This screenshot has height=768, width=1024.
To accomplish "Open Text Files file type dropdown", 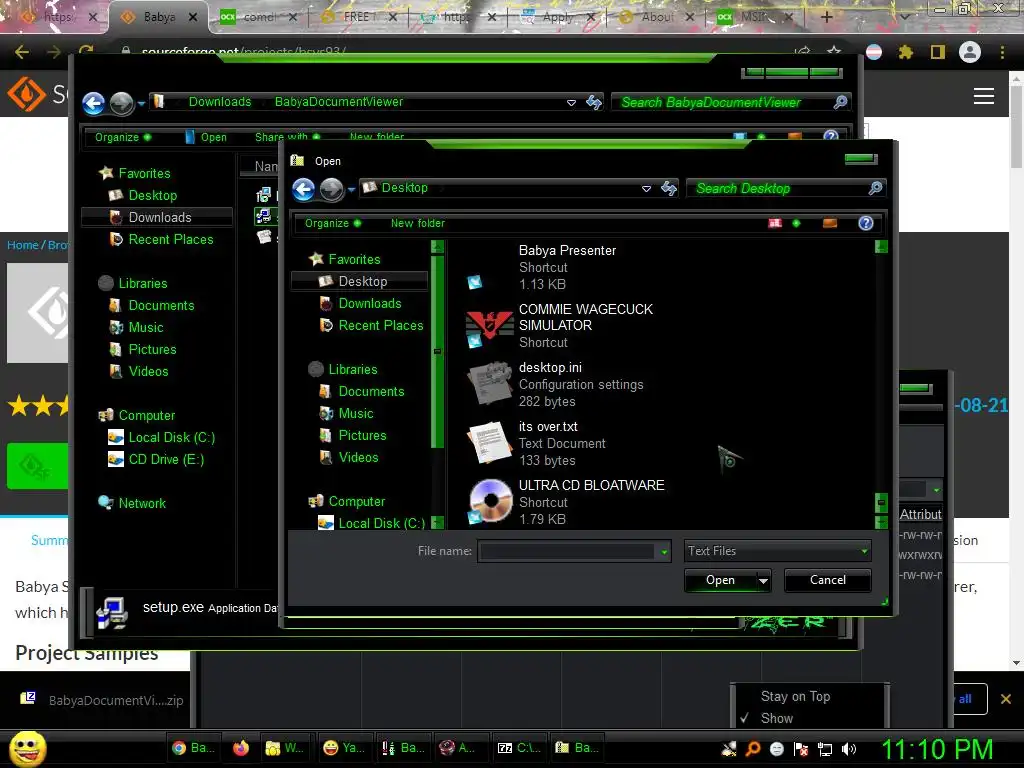I will click(x=777, y=551).
